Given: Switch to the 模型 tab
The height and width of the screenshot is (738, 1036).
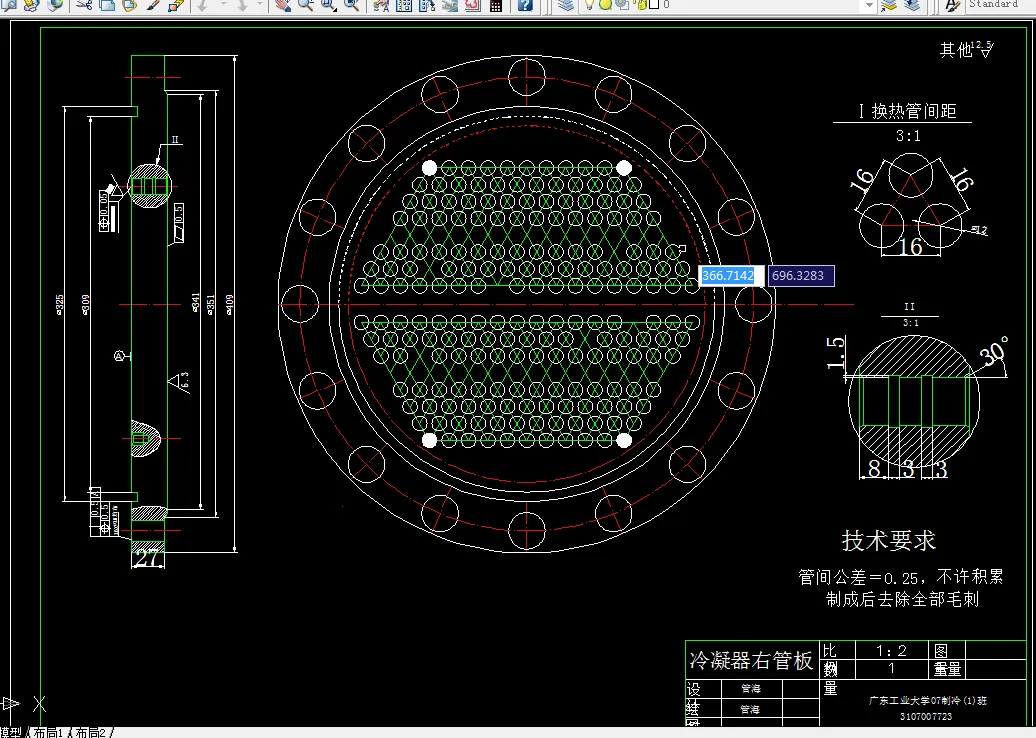Looking at the screenshot, I should [x=11, y=732].
